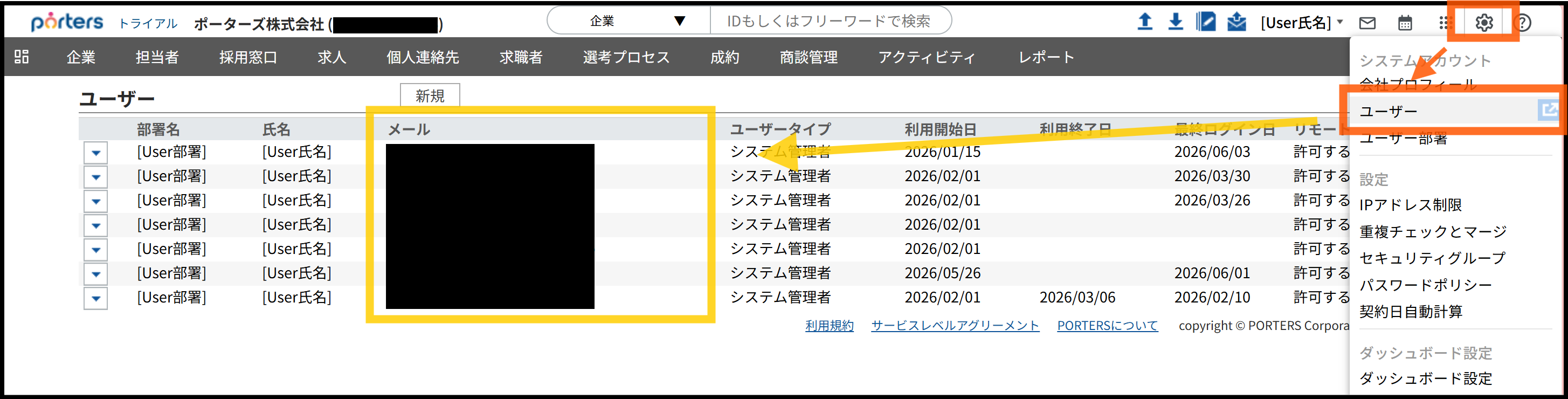Screen dimensions: 1568x399
Task: Click the 氏名 column header
Action: click(x=277, y=129)
